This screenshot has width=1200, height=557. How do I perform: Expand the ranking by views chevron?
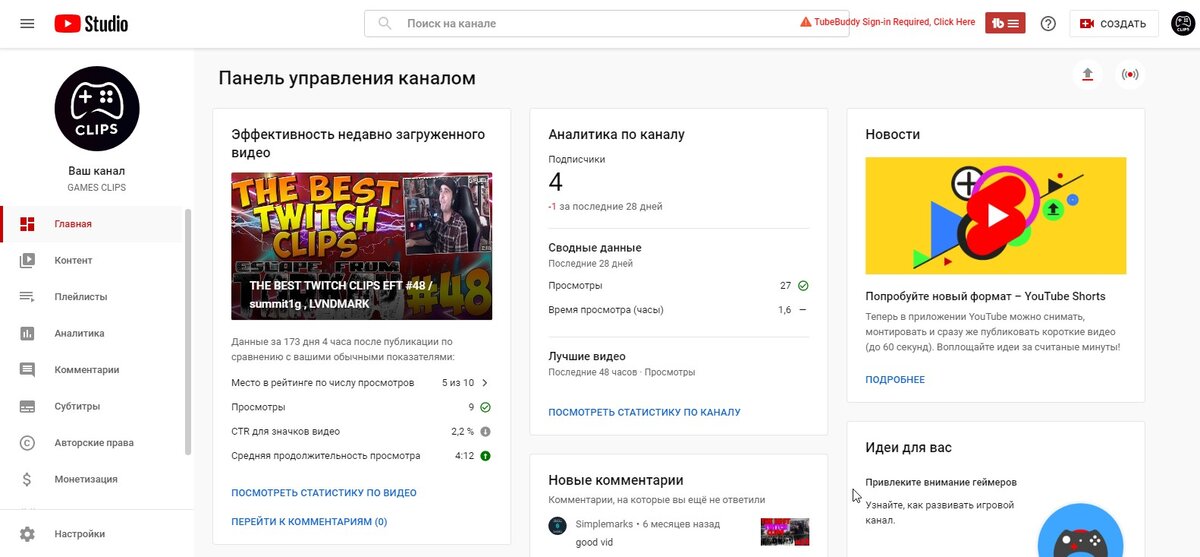point(485,382)
